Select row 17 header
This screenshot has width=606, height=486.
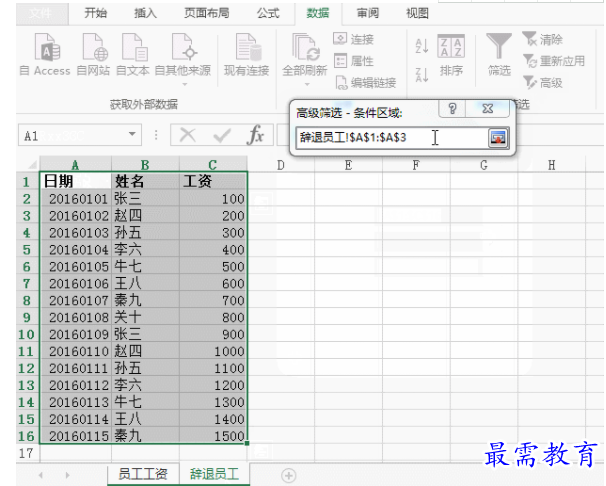(x=27, y=453)
